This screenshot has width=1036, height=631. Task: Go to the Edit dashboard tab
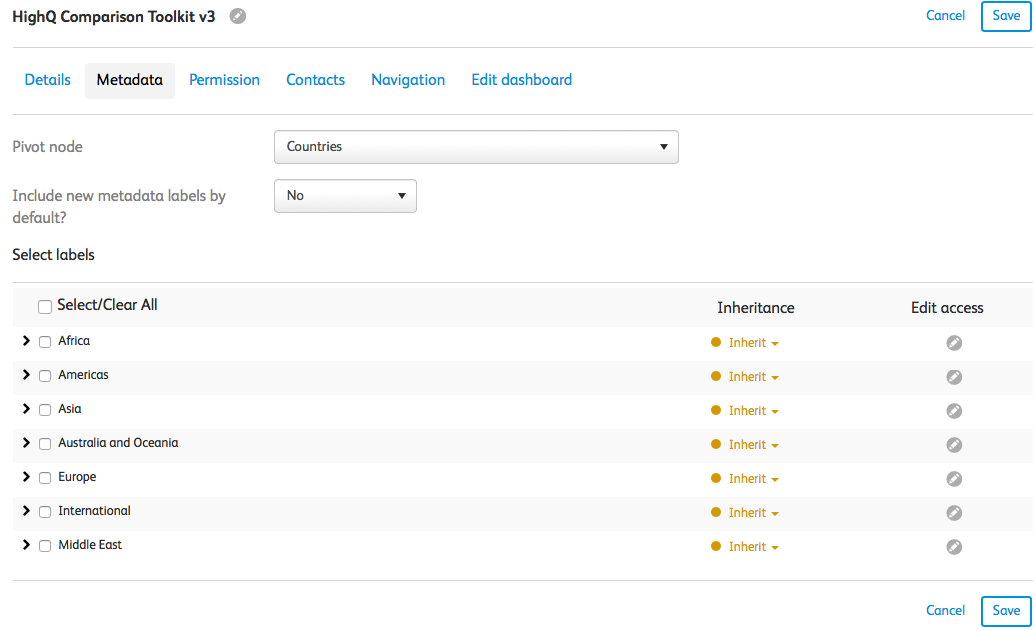[x=521, y=80]
